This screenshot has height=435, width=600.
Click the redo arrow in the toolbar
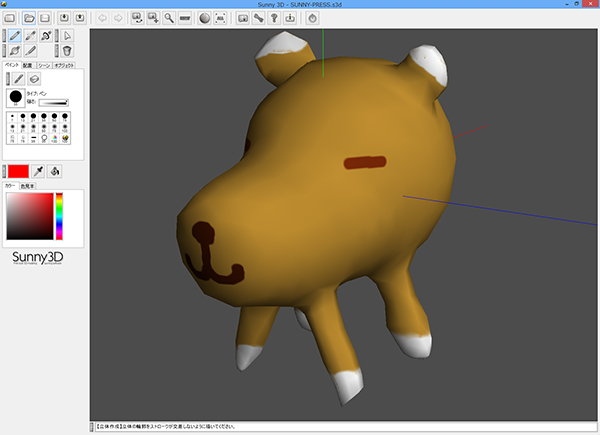tap(120, 18)
